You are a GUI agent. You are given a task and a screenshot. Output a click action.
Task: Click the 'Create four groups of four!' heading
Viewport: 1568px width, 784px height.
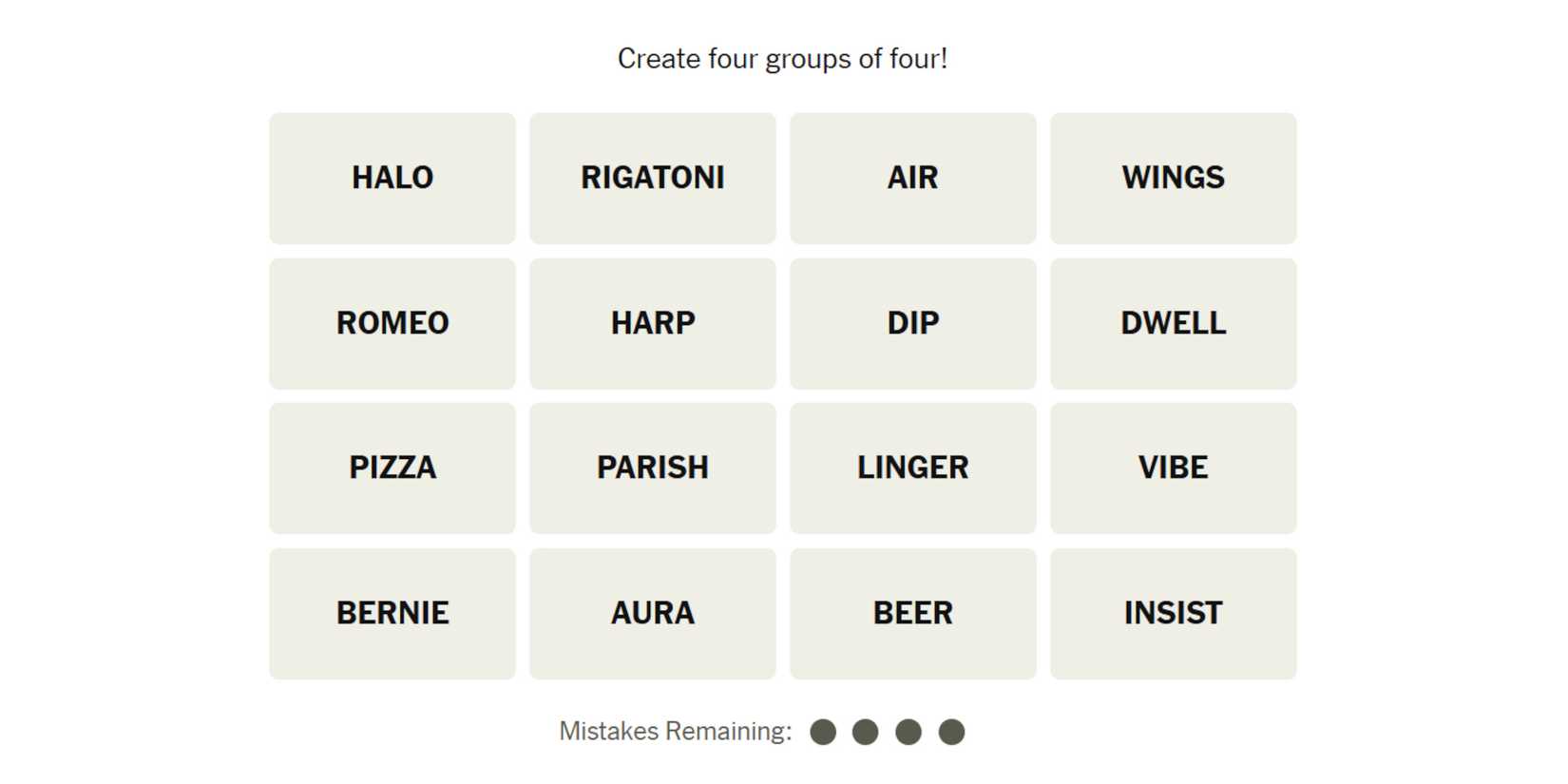pos(782,59)
